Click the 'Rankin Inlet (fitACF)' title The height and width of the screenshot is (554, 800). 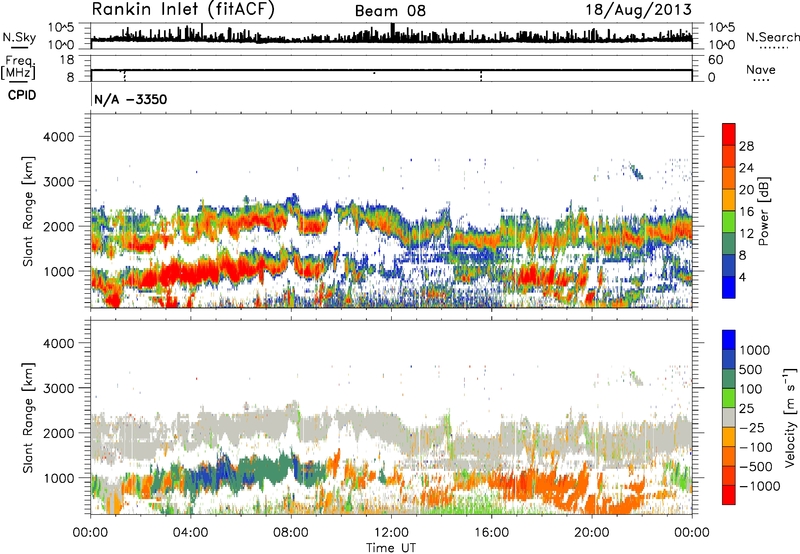point(183,9)
